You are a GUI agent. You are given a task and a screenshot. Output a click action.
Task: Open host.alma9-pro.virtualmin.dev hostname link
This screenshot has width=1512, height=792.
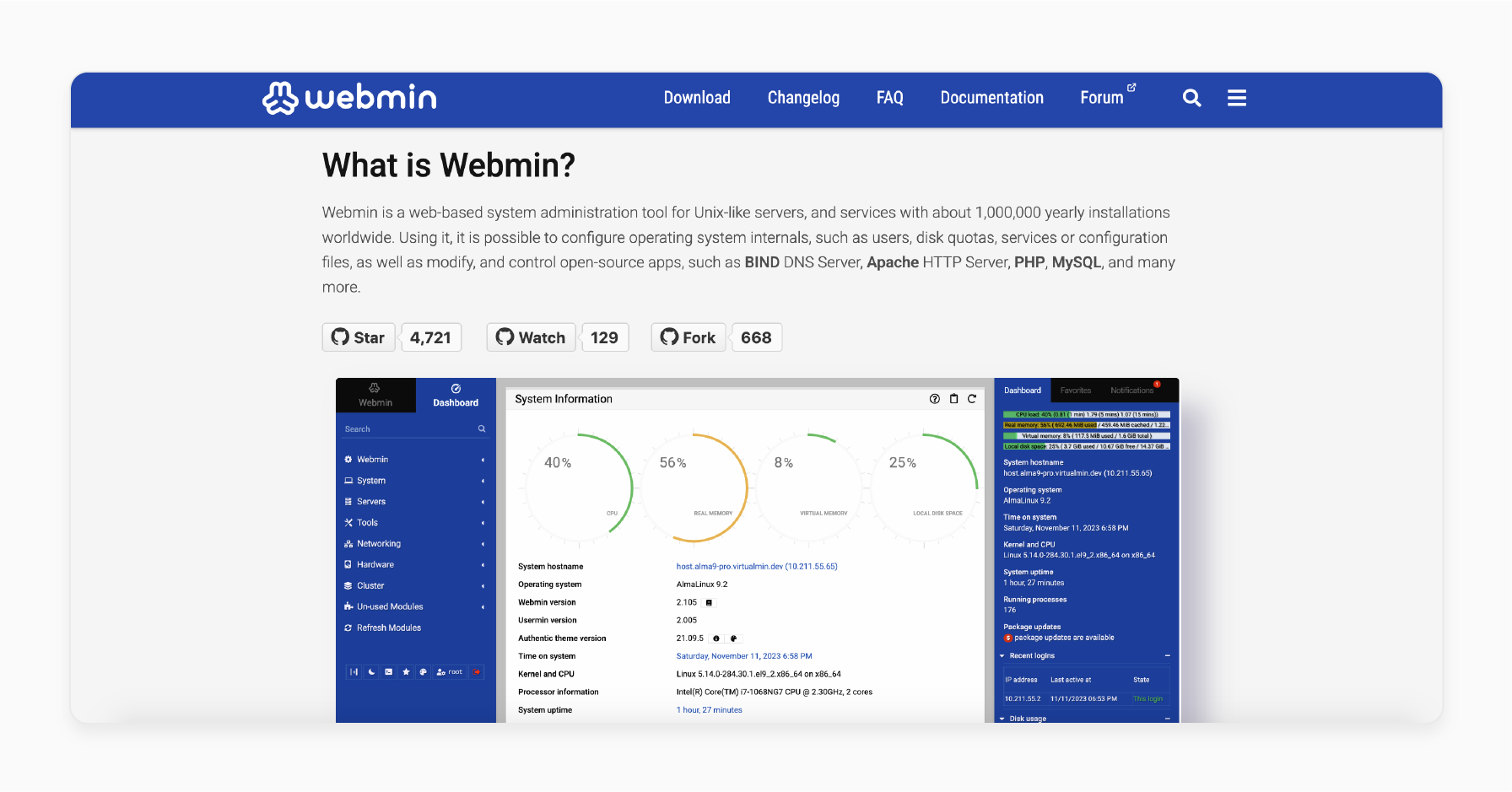(x=757, y=567)
